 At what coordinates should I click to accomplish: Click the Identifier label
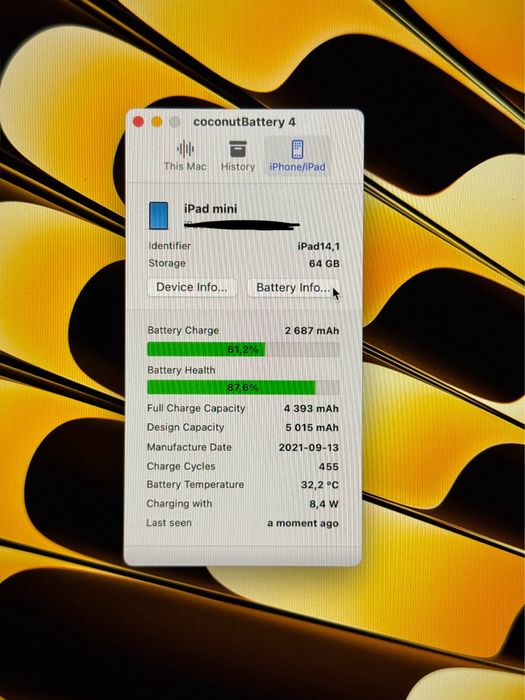tap(169, 246)
